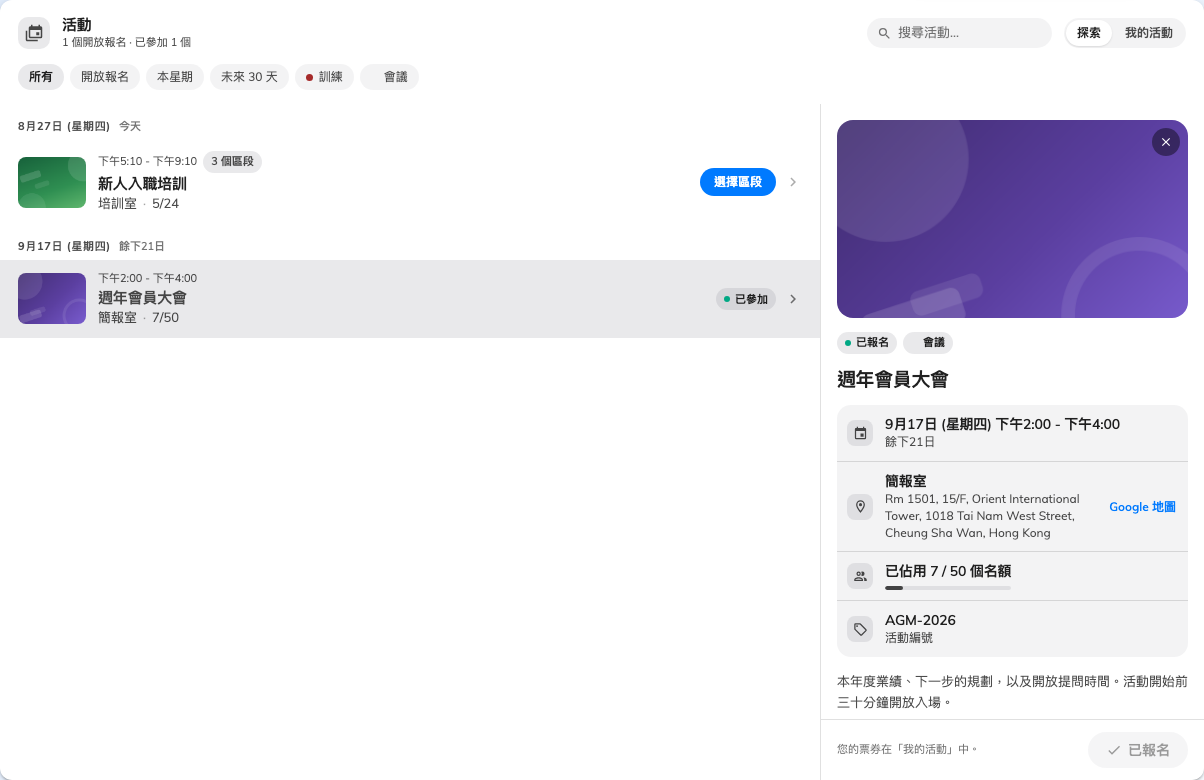Screen dimensions: 1204x780
Task: Click the purple event banner image
Action: [1012, 219]
